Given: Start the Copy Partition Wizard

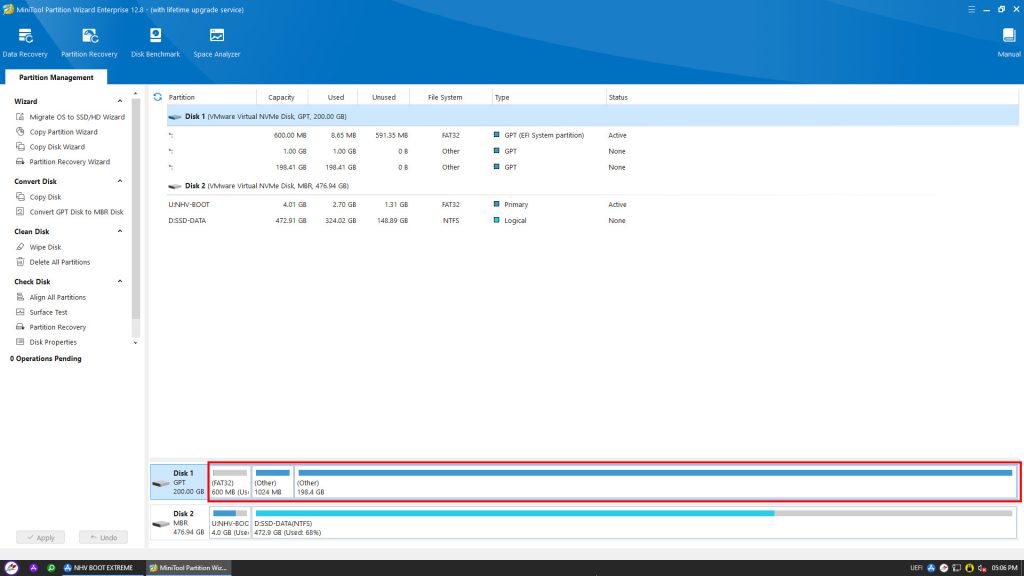Looking at the screenshot, I should pos(56,132).
